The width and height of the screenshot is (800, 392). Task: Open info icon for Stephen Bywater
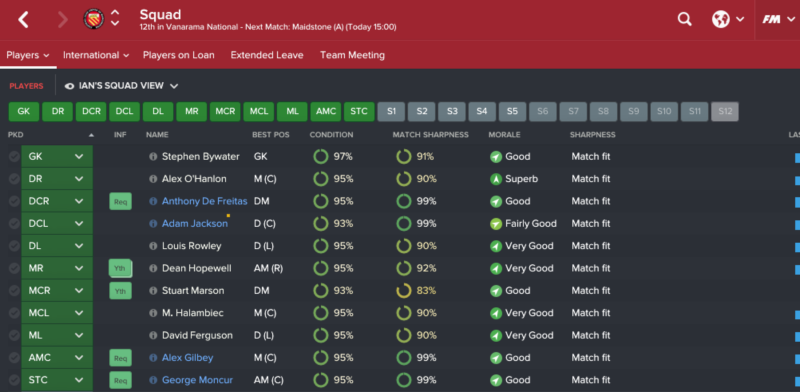(x=153, y=157)
